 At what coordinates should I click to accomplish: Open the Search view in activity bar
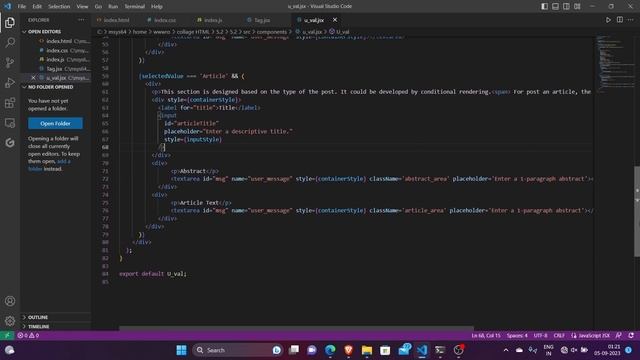tap(10, 42)
